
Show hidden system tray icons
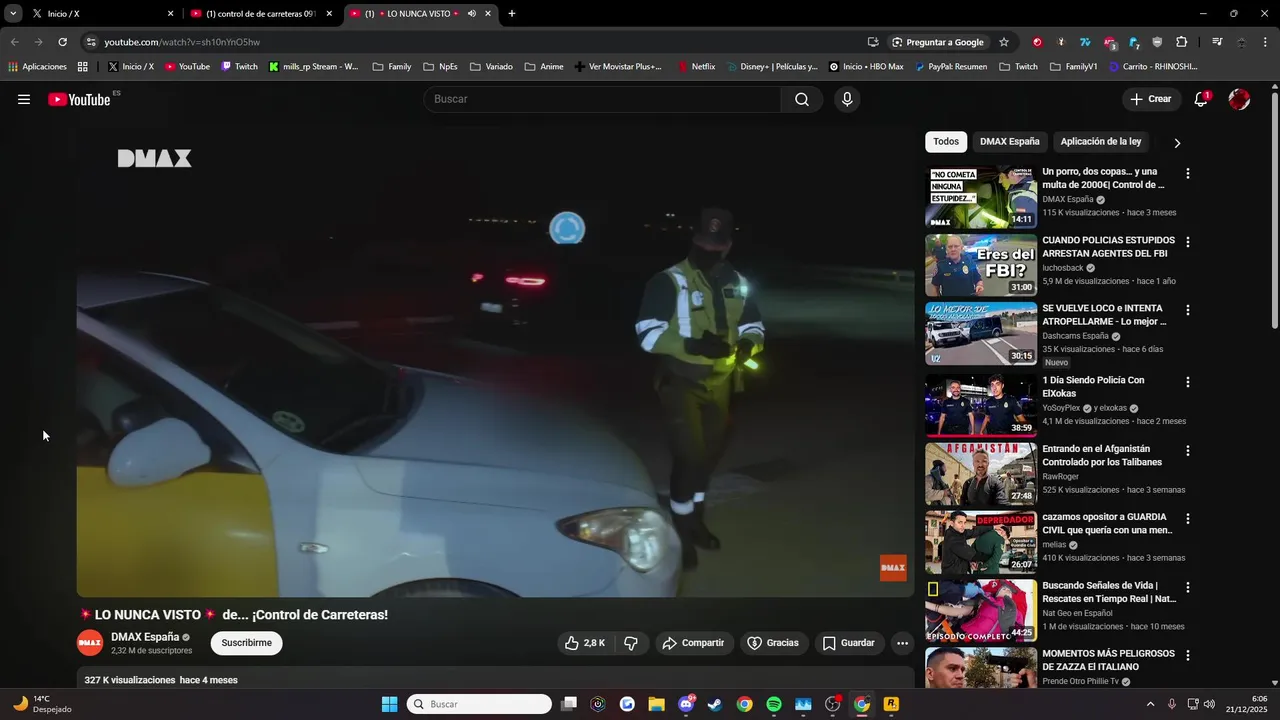pos(1150,704)
